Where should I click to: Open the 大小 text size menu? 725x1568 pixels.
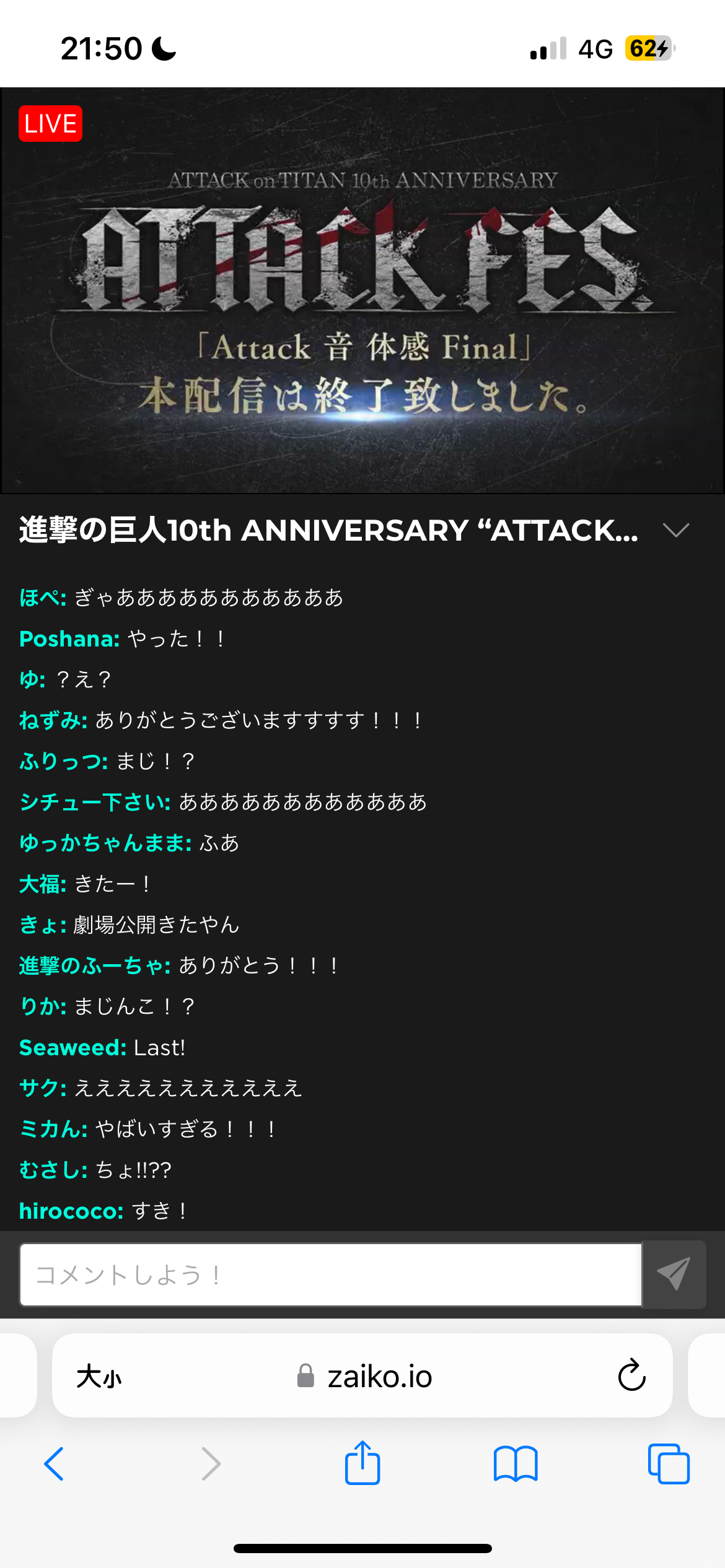(99, 1377)
